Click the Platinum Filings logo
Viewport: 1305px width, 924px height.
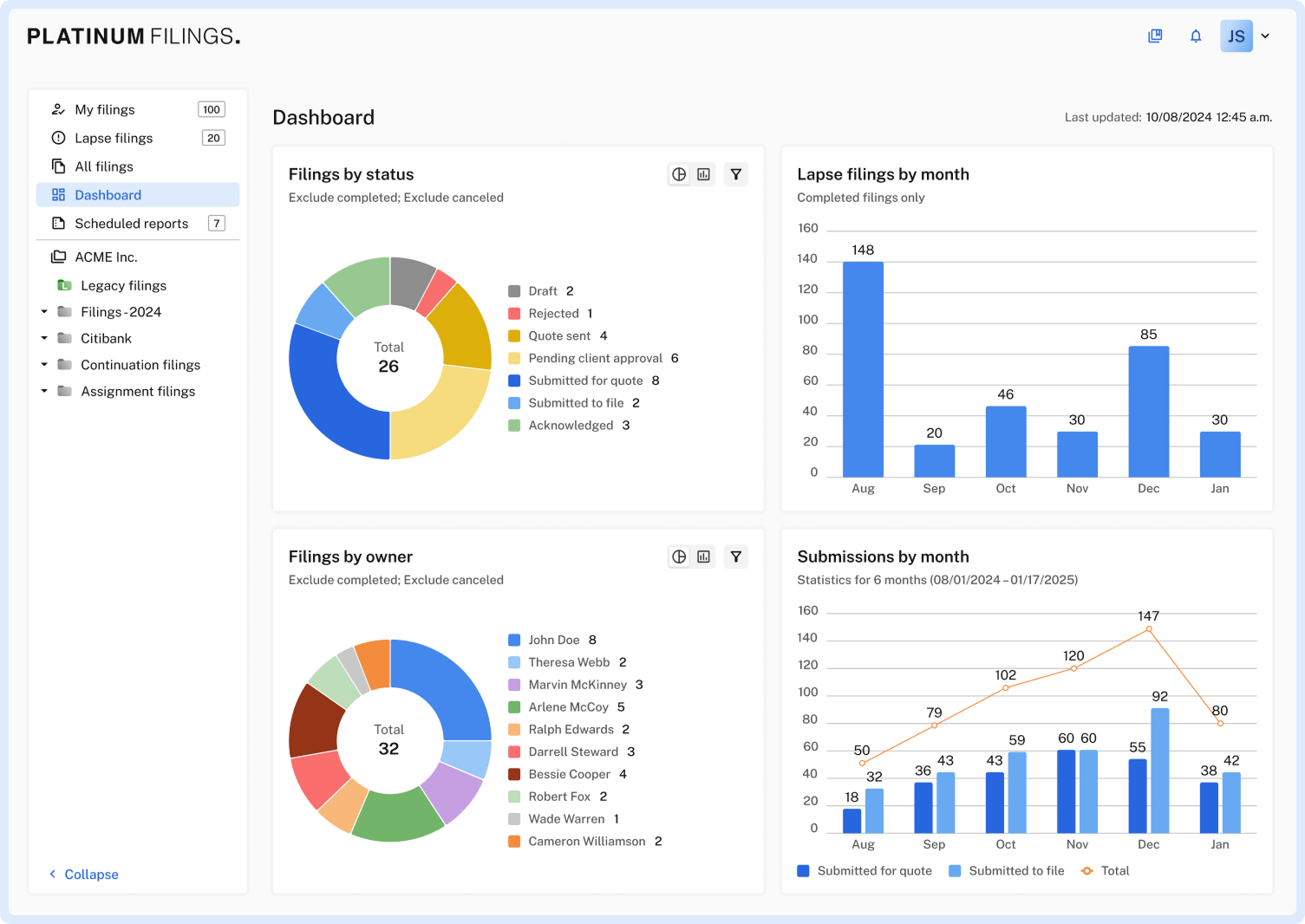(134, 36)
